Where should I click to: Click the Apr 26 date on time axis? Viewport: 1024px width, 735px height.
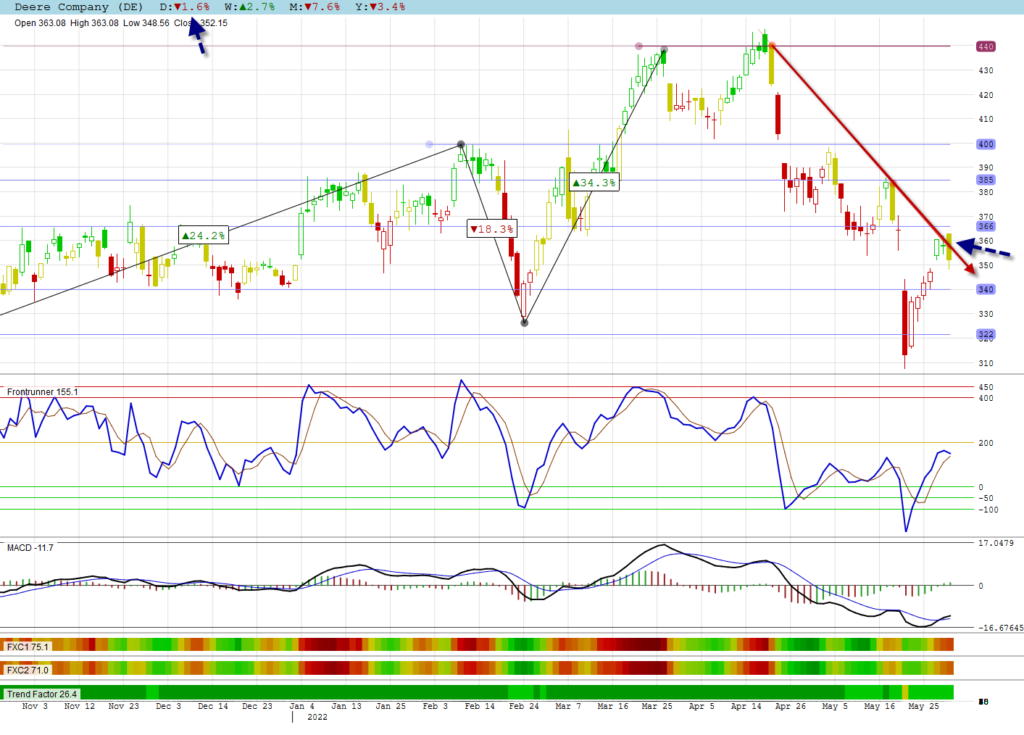tap(790, 706)
